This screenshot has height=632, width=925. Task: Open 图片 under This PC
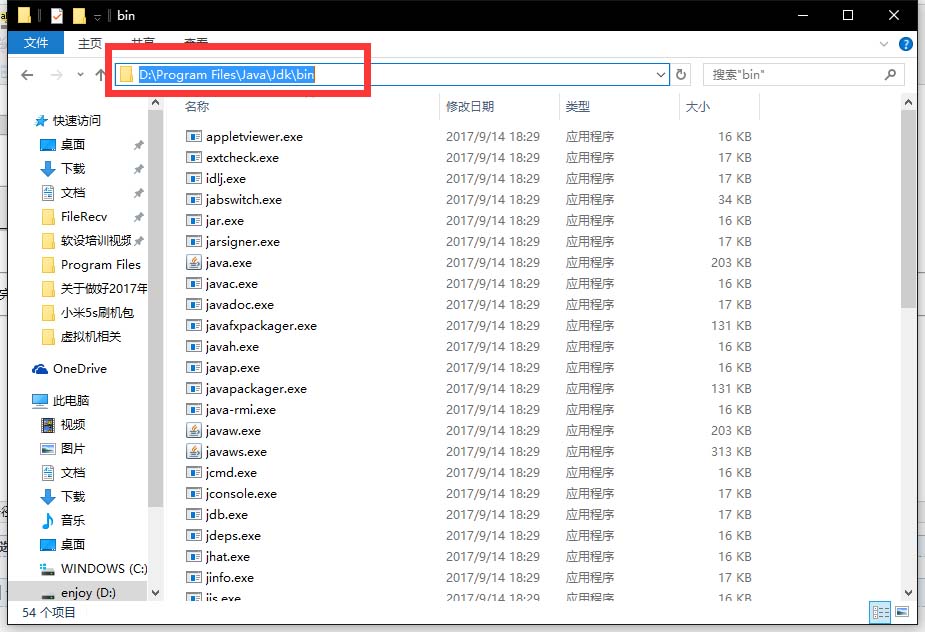click(x=73, y=448)
